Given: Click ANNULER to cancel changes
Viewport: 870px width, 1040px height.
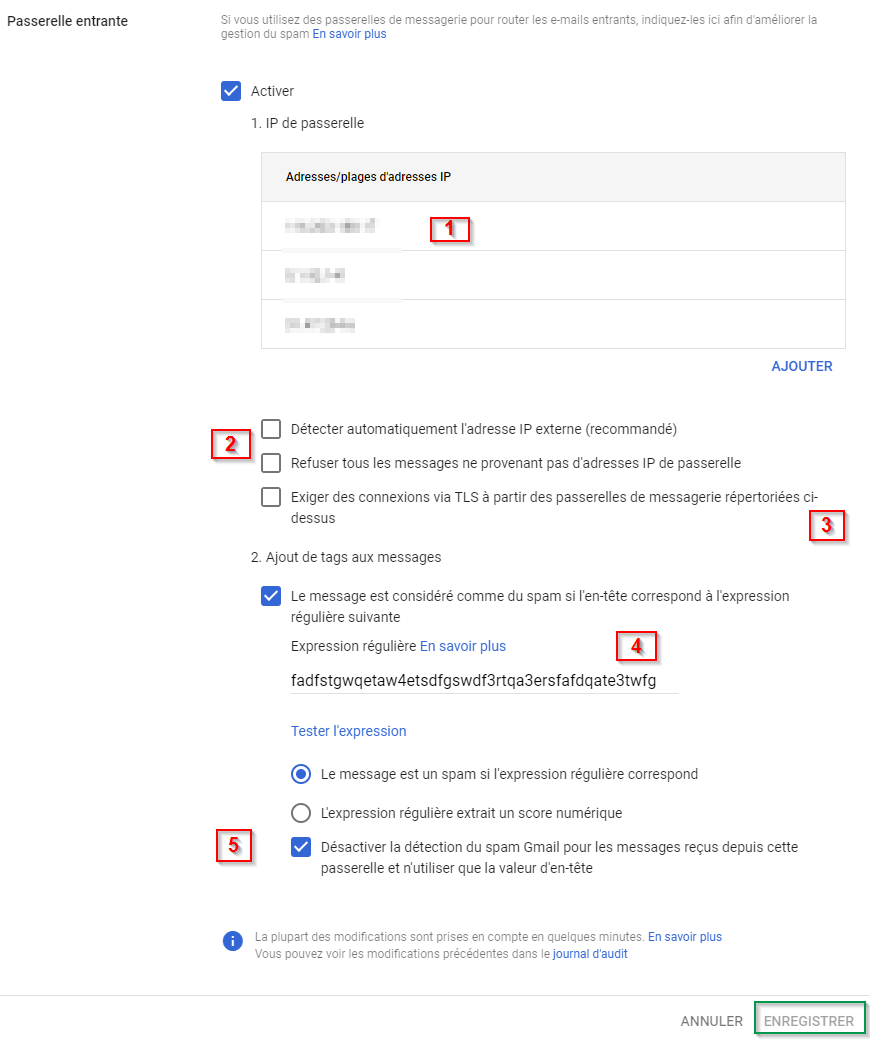Looking at the screenshot, I should coord(711,1021).
